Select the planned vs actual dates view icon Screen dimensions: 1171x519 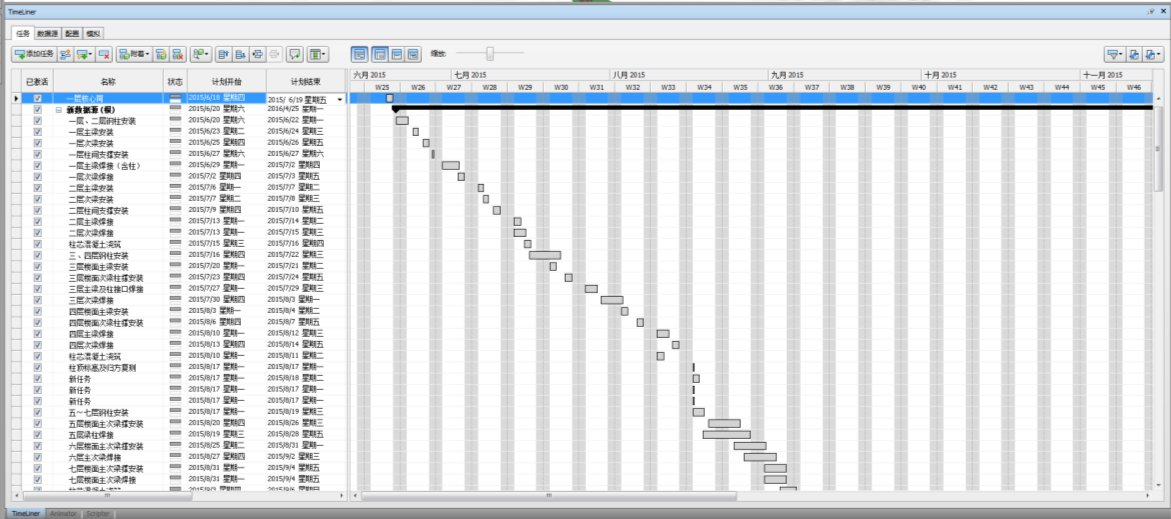point(414,54)
